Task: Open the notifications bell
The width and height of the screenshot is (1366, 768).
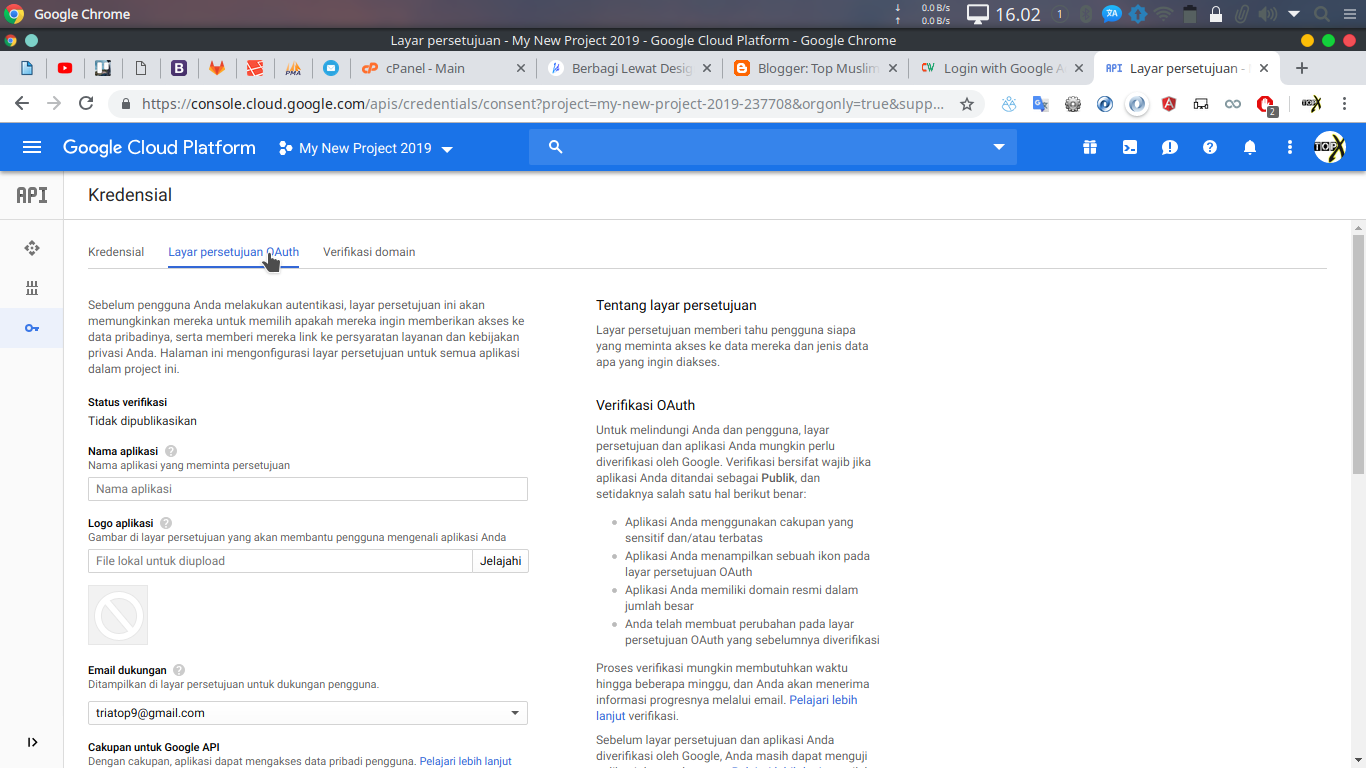Action: (1249, 147)
